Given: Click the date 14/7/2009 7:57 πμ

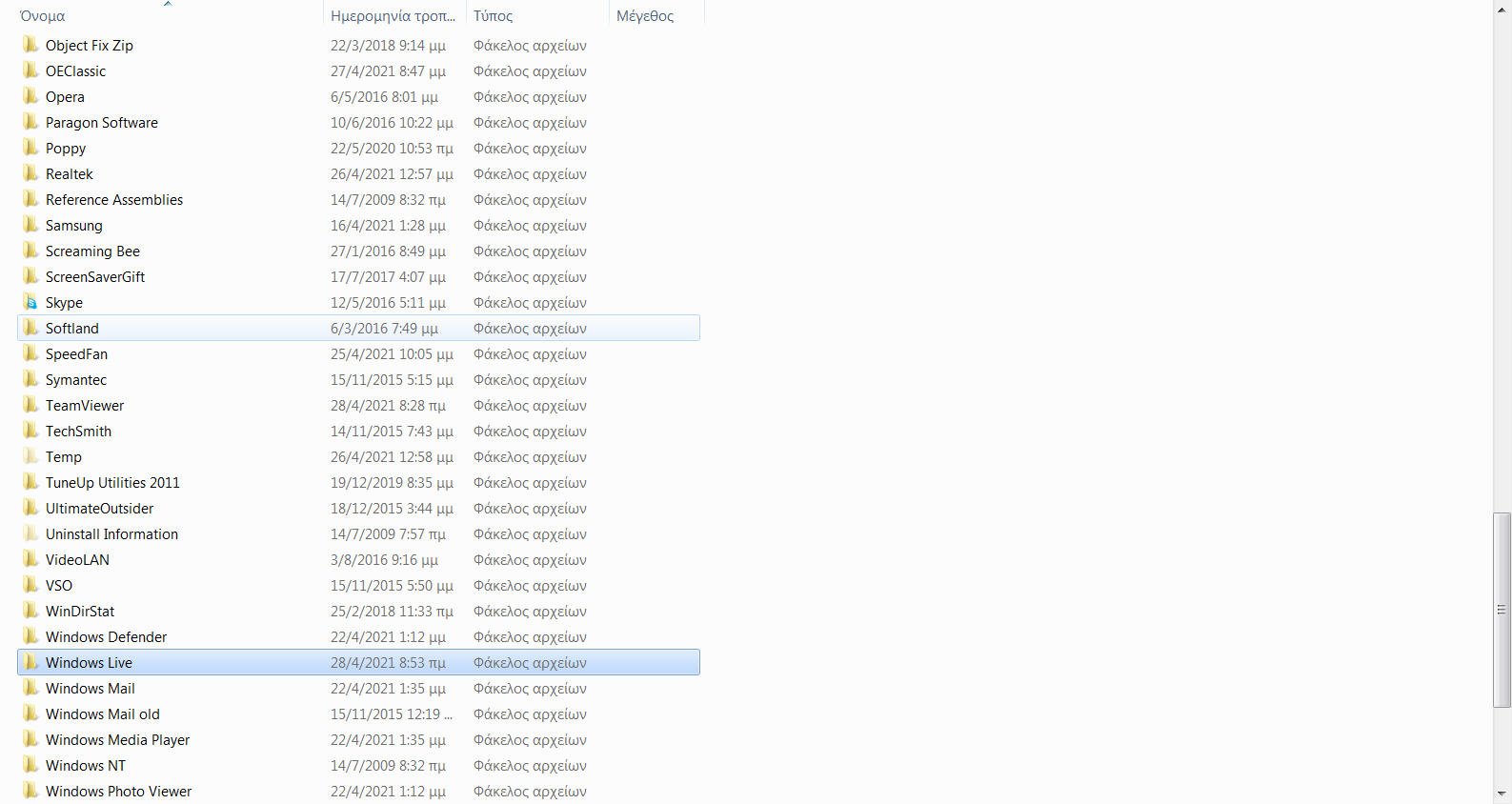Looking at the screenshot, I should tap(388, 533).
